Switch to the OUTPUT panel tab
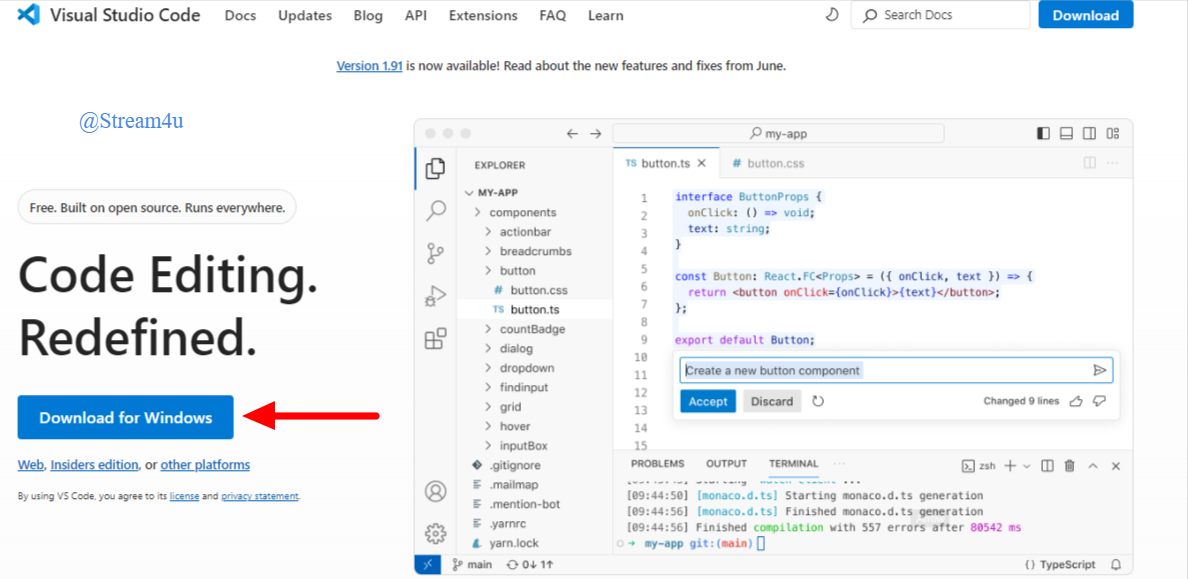Image resolution: width=1188 pixels, height=579 pixels. (727, 464)
